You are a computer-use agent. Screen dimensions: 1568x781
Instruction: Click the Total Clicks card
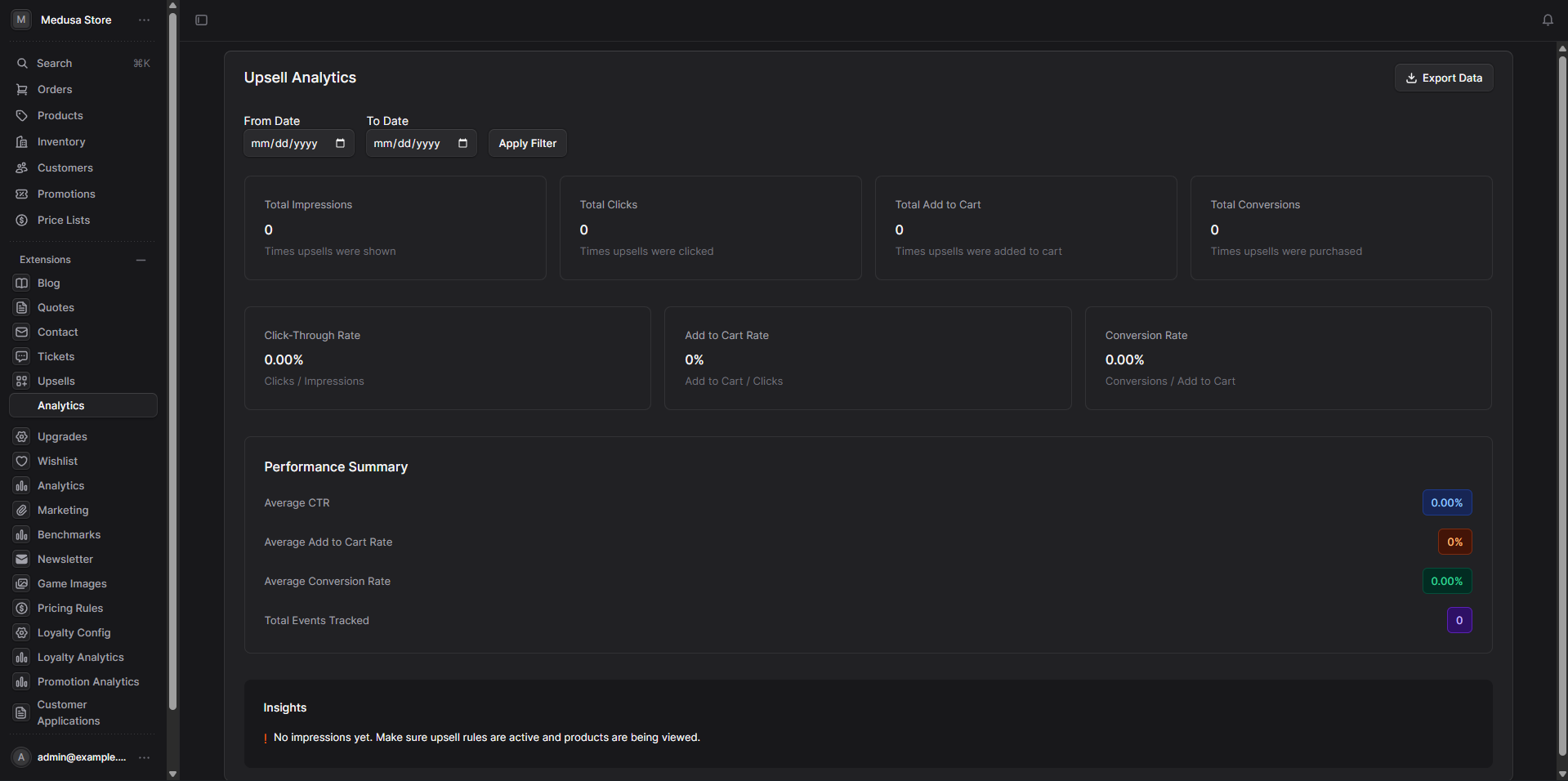pyautogui.click(x=711, y=228)
